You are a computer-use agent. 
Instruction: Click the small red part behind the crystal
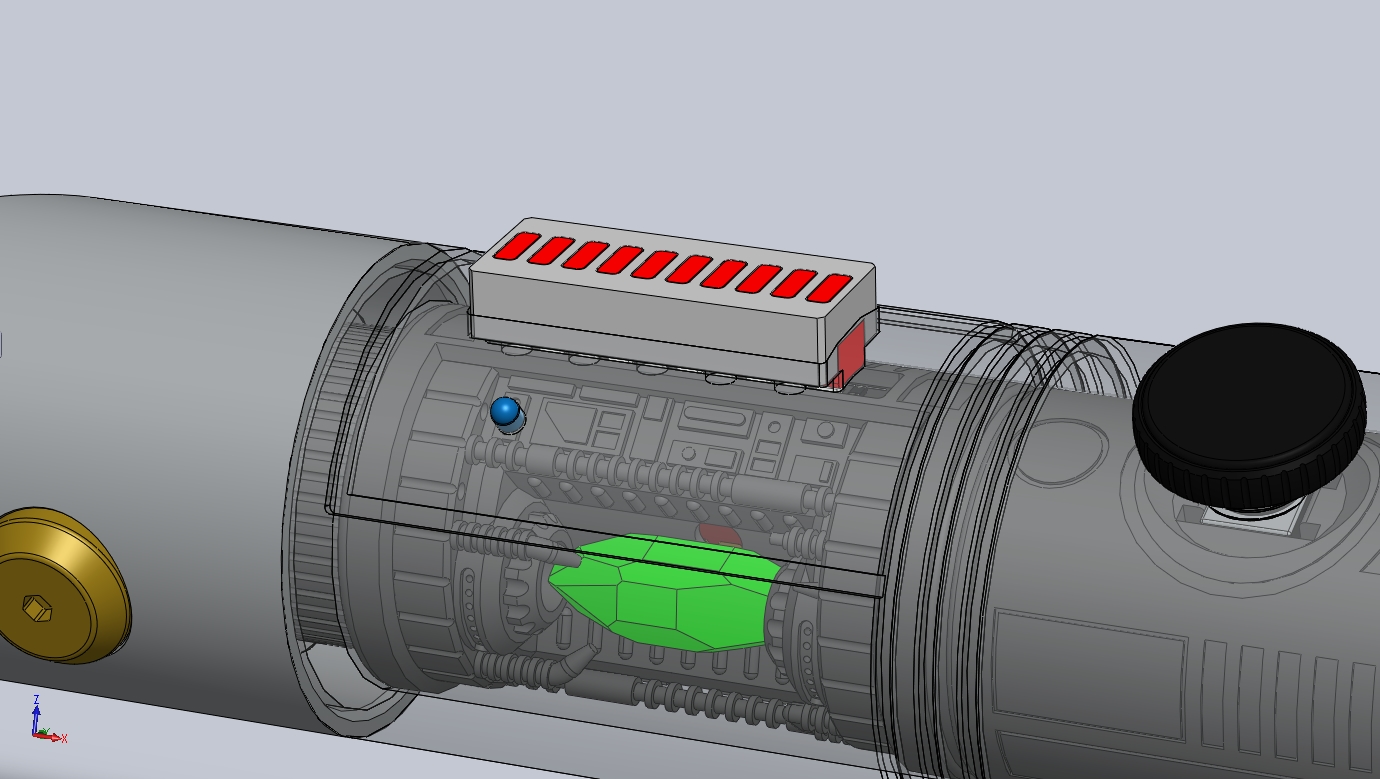point(719,534)
